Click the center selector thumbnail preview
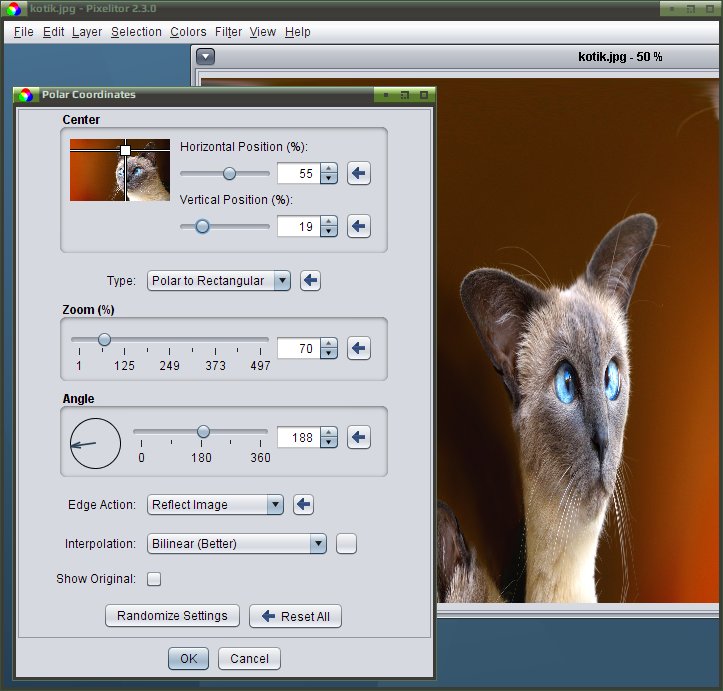The width and height of the screenshot is (723, 691). coord(120,170)
